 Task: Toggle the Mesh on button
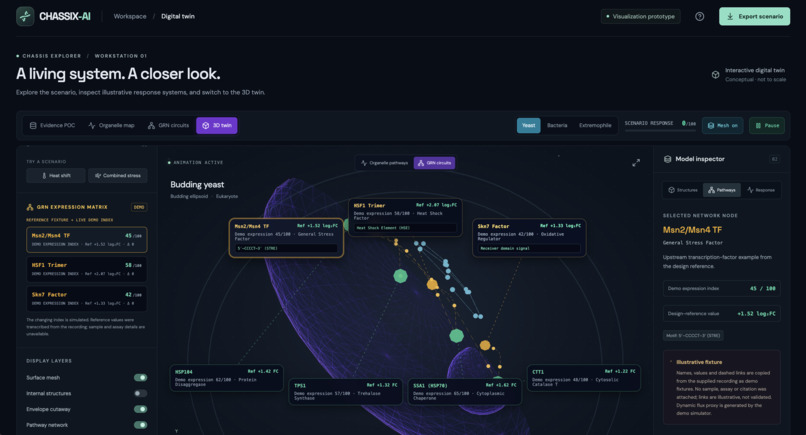tap(722, 125)
